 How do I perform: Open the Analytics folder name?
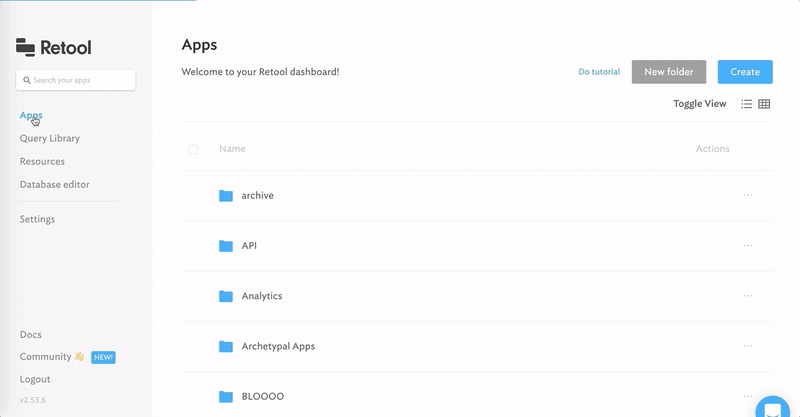coord(262,296)
